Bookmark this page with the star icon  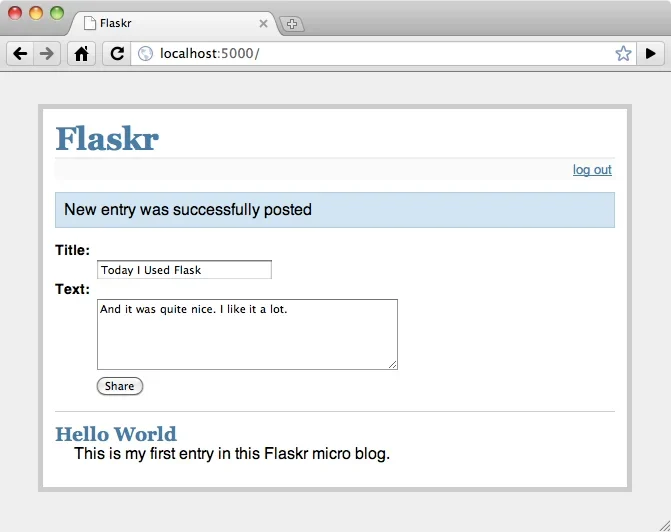click(x=623, y=53)
